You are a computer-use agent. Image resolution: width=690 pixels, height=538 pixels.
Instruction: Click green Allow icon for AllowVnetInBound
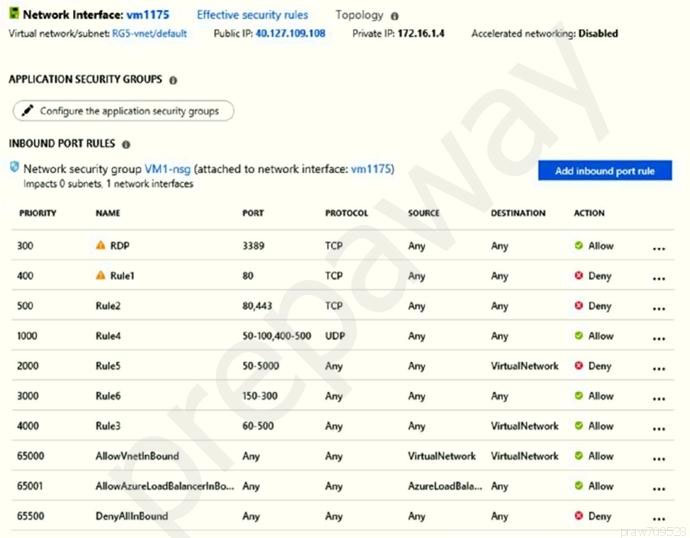coord(579,455)
